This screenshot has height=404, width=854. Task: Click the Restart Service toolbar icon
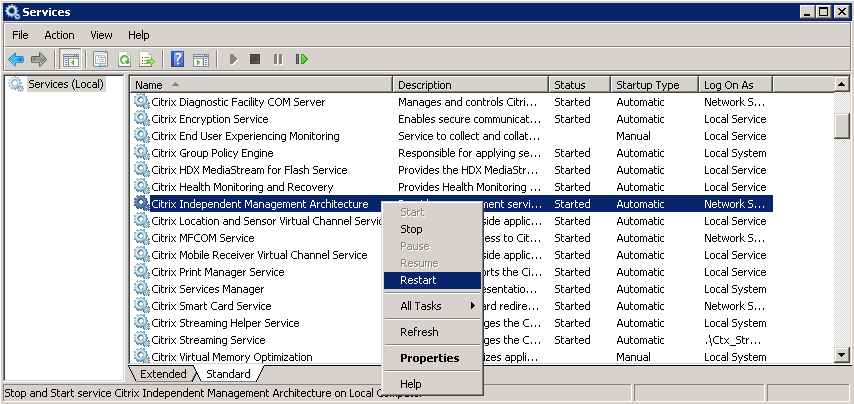[x=301, y=59]
